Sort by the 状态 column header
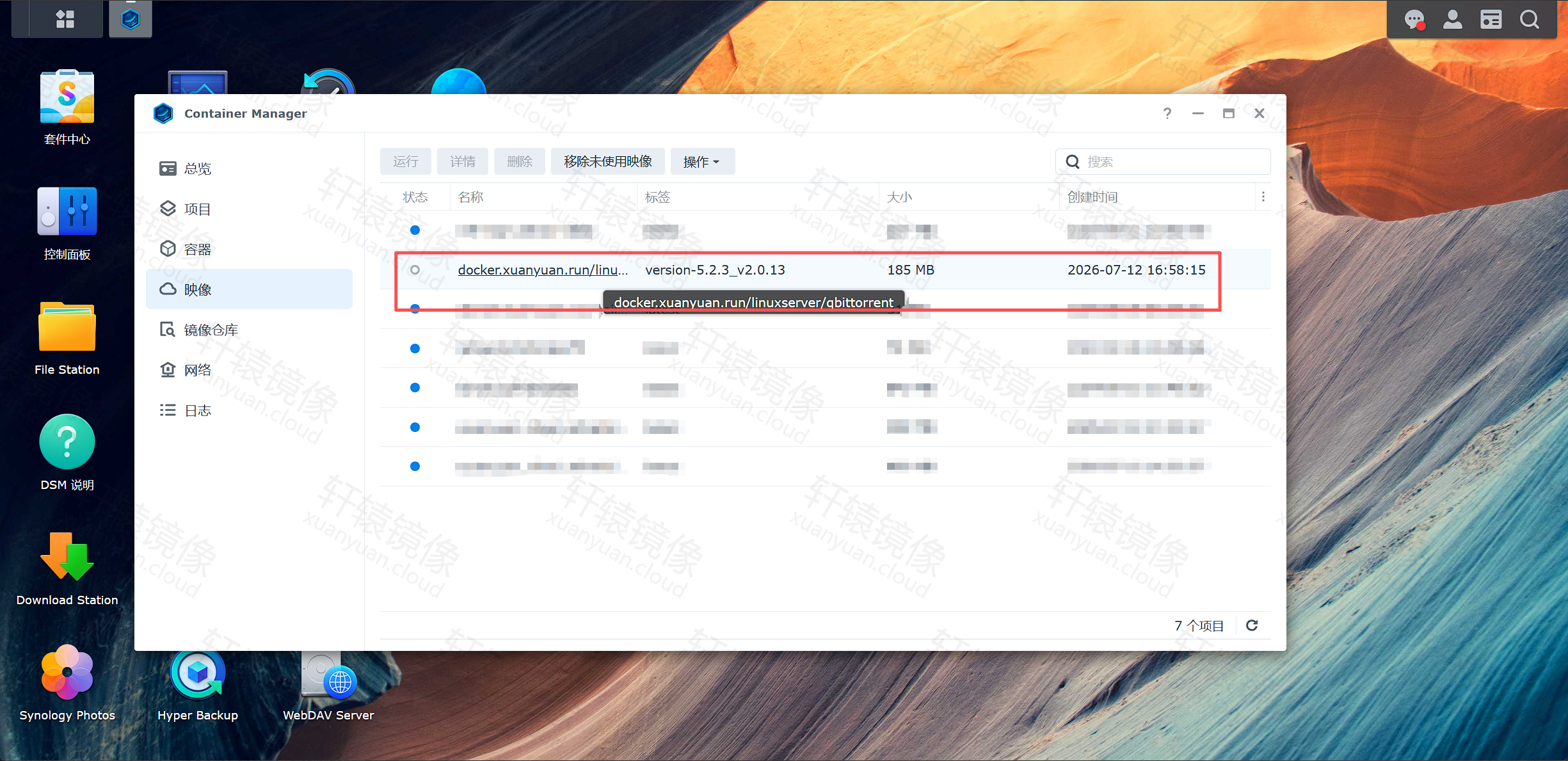 point(415,197)
